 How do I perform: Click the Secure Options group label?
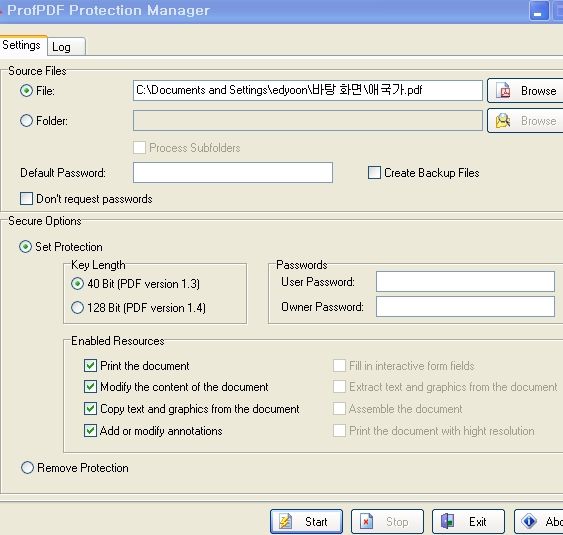pyautogui.click(x=45, y=221)
